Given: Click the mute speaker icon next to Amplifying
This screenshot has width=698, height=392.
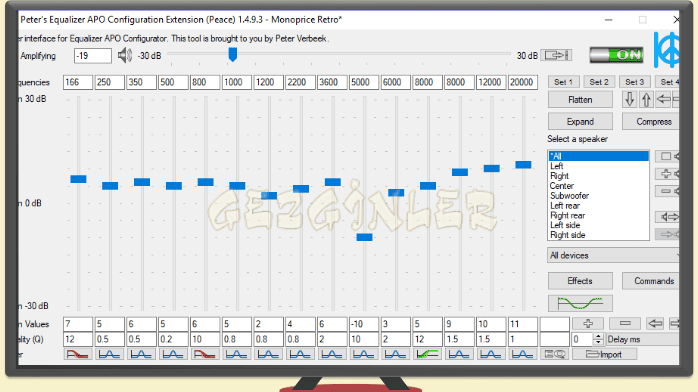Looking at the screenshot, I should (x=125, y=56).
